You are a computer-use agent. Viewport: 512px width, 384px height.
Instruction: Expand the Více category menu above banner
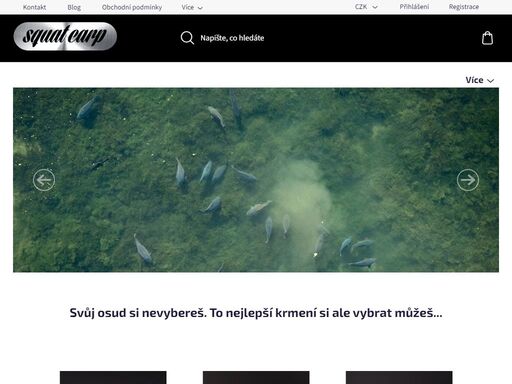tap(479, 80)
